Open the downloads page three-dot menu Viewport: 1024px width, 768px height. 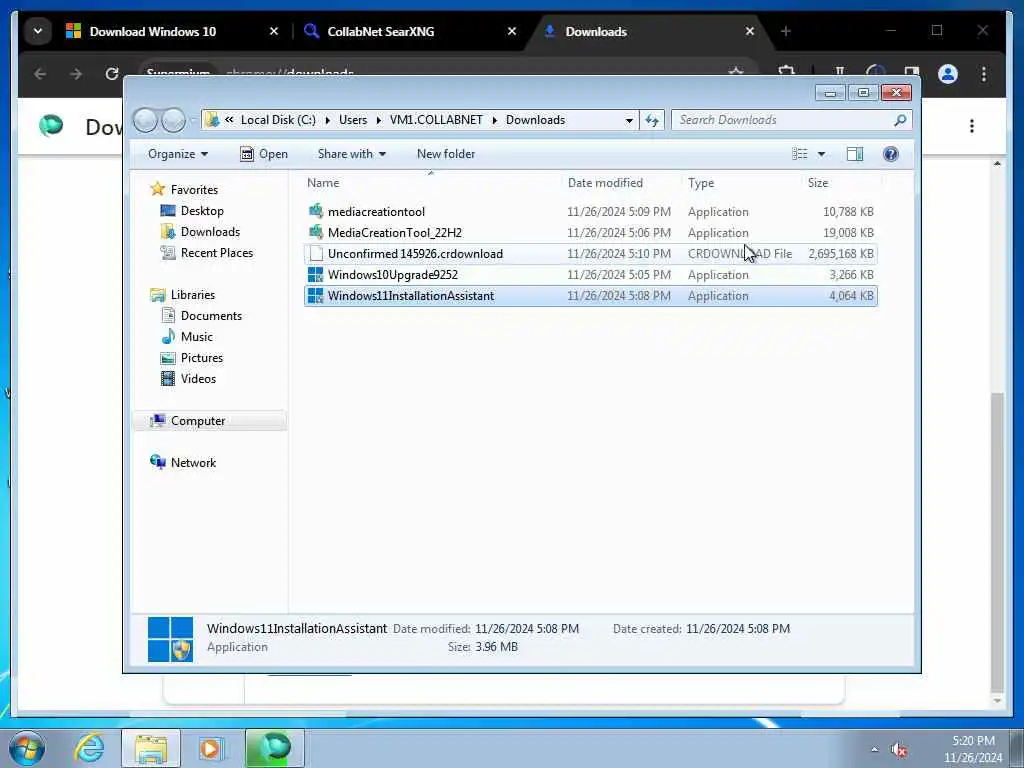[972, 126]
